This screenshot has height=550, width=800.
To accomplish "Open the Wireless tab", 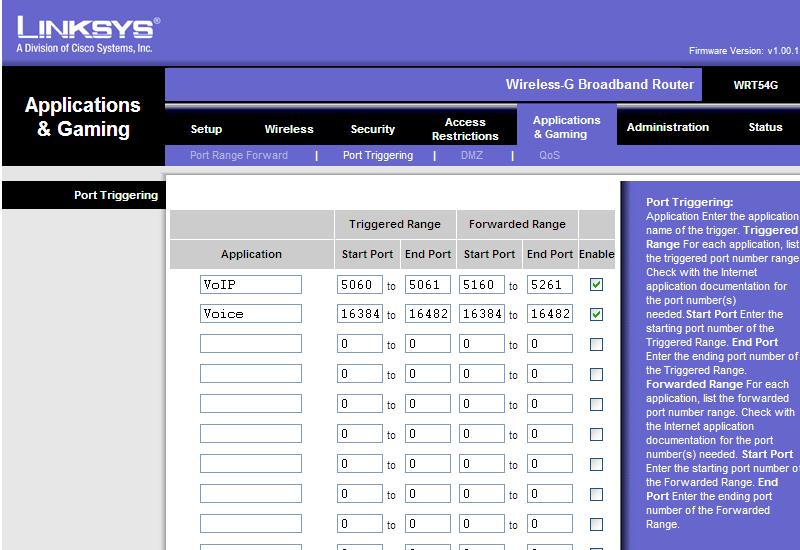I will (289, 129).
